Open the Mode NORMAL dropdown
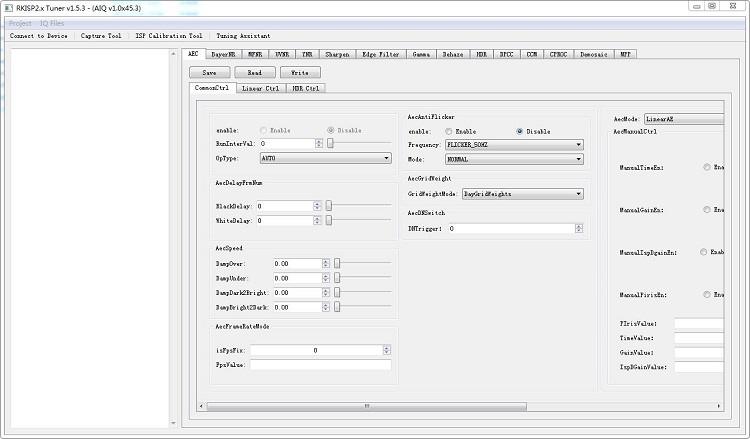Screen dimensions: 750x439 click(514, 159)
